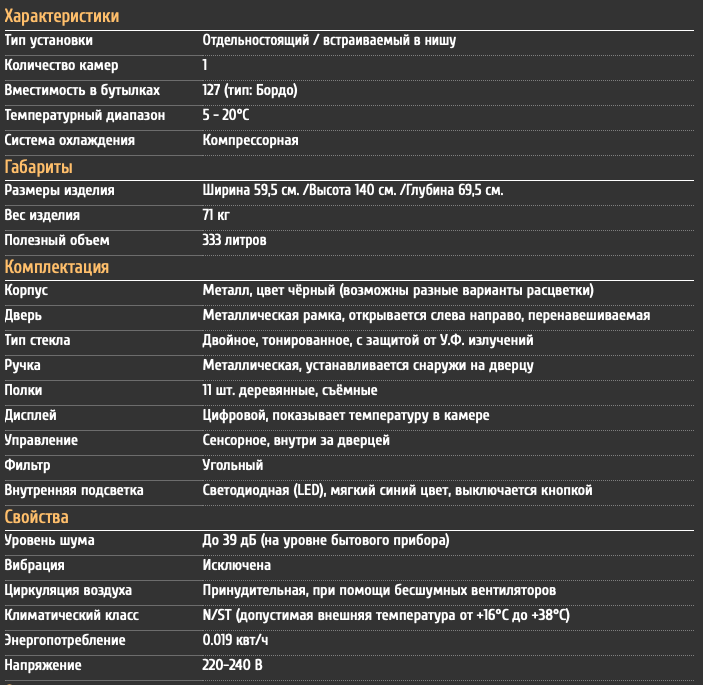This screenshot has width=703, height=685.
Task: Click the value Отдельностоящий / встраиваемый в нишу
Action: point(329,40)
